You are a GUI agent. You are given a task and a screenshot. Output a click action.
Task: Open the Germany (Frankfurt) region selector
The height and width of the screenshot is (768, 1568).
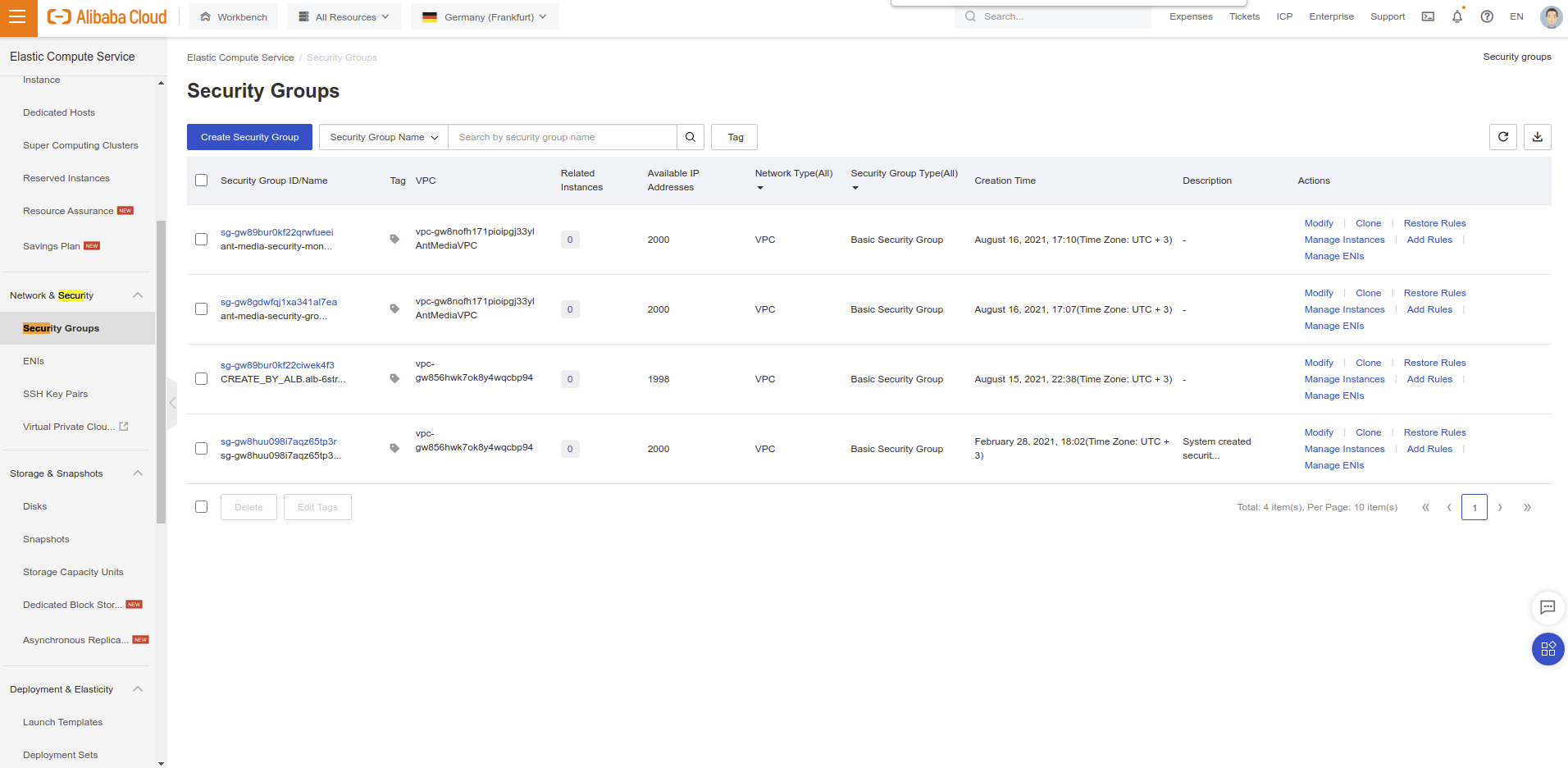click(x=485, y=16)
